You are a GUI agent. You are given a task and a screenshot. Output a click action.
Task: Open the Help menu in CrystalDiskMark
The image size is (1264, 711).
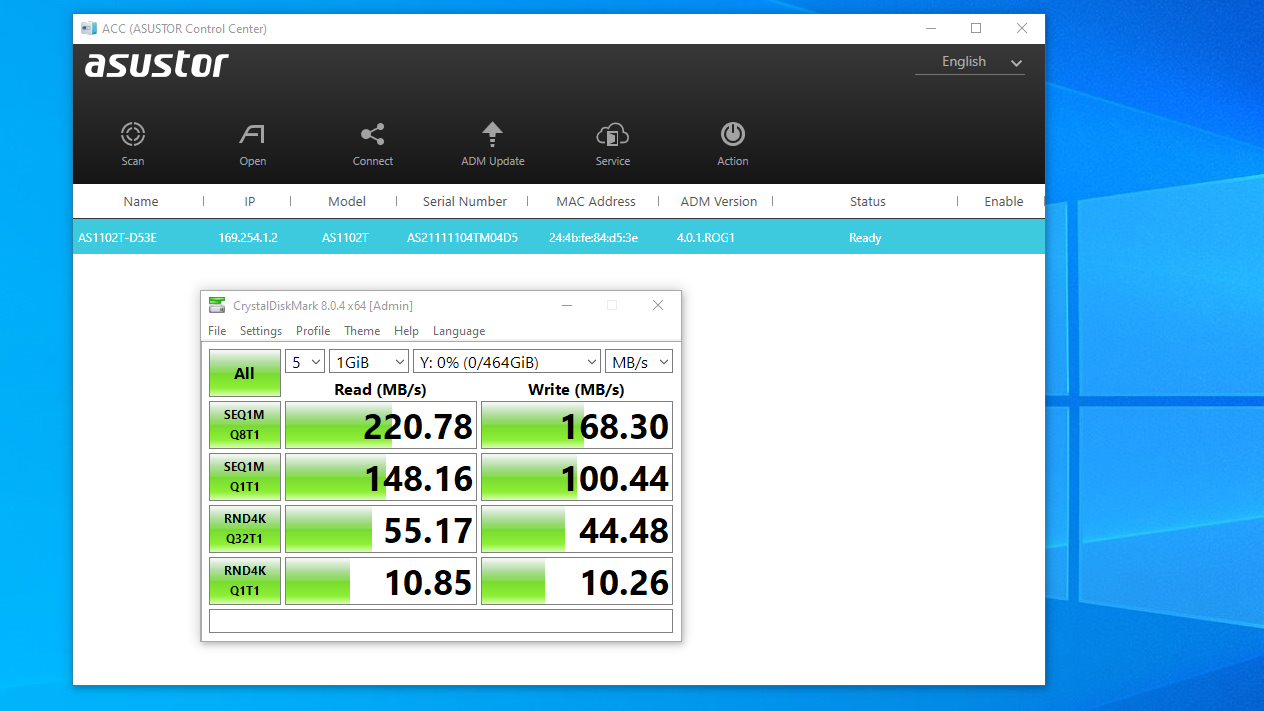coord(406,331)
